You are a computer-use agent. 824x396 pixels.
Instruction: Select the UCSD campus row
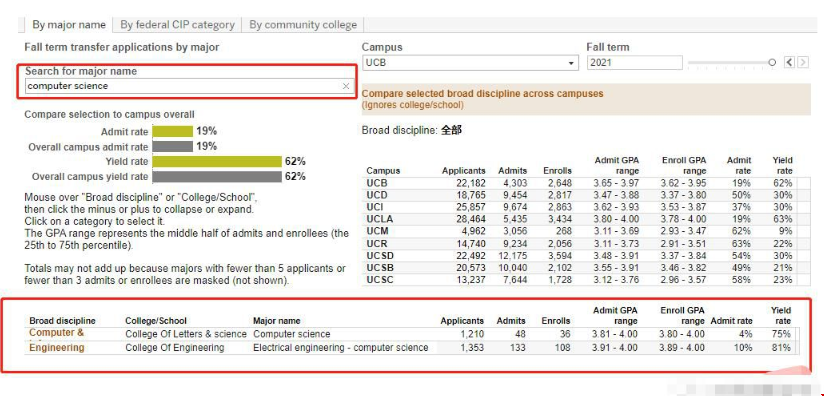point(579,256)
